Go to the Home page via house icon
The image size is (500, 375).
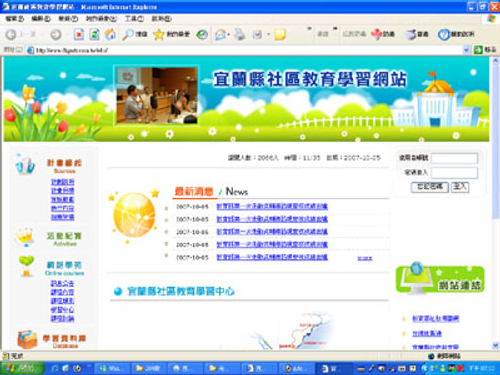click(x=110, y=34)
